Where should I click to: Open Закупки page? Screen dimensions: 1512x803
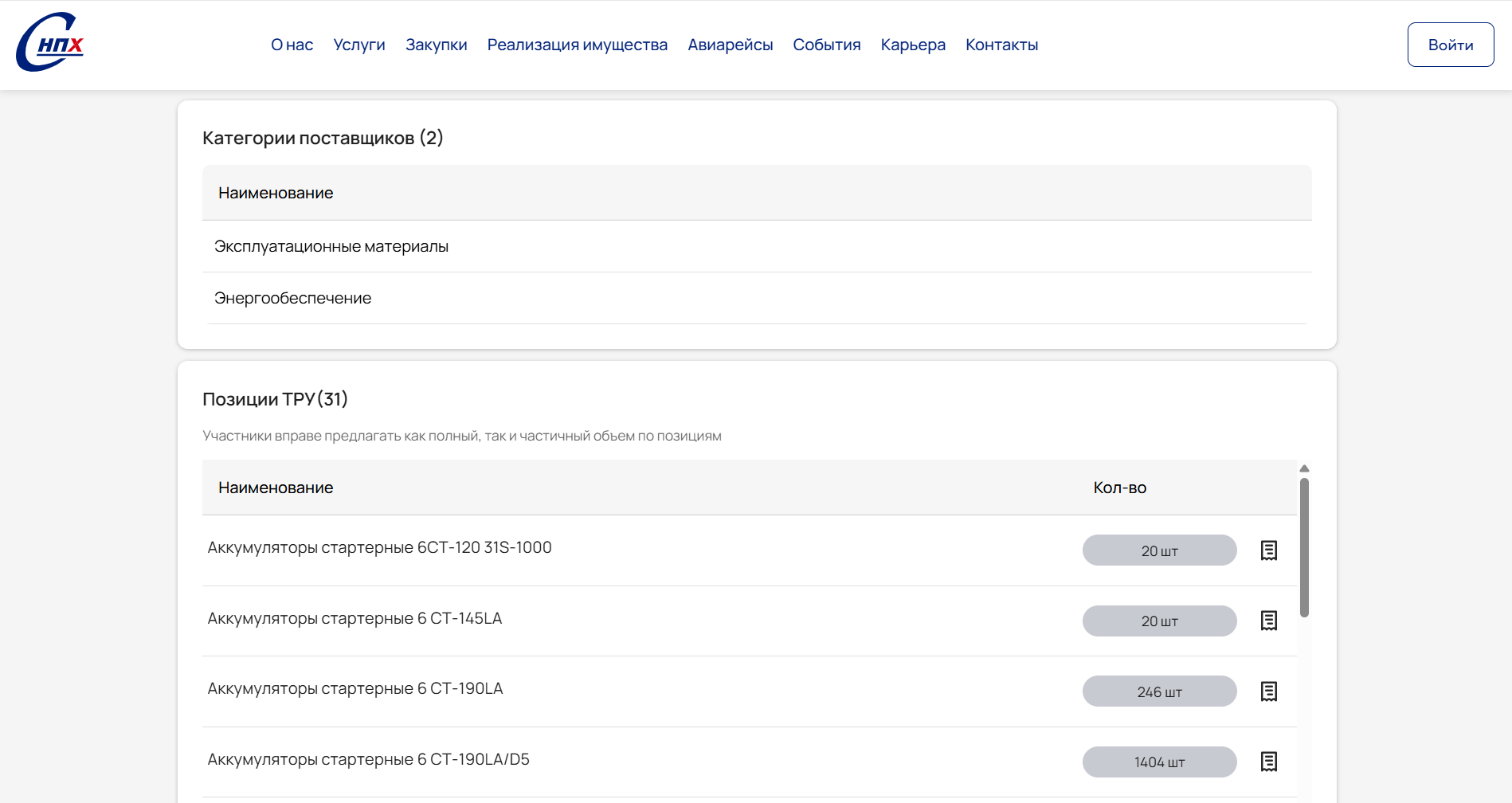click(437, 45)
